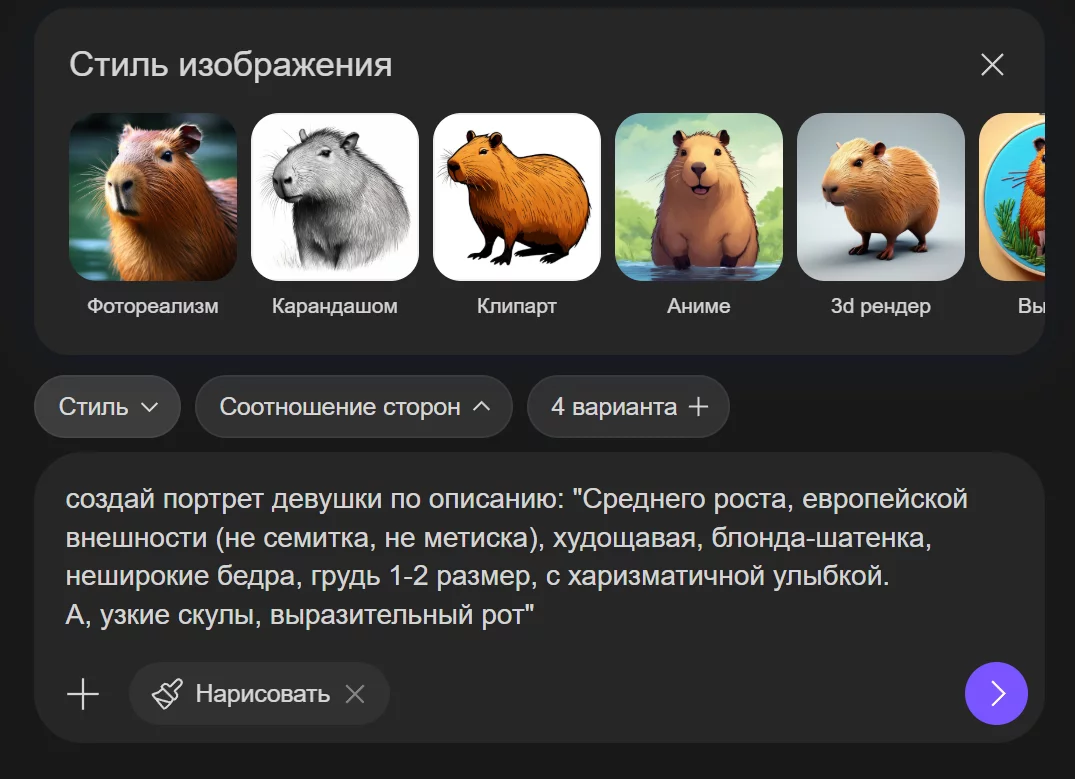
Task: Choose the Карандашом pencil style image
Action: pyautogui.click(x=335, y=197)
